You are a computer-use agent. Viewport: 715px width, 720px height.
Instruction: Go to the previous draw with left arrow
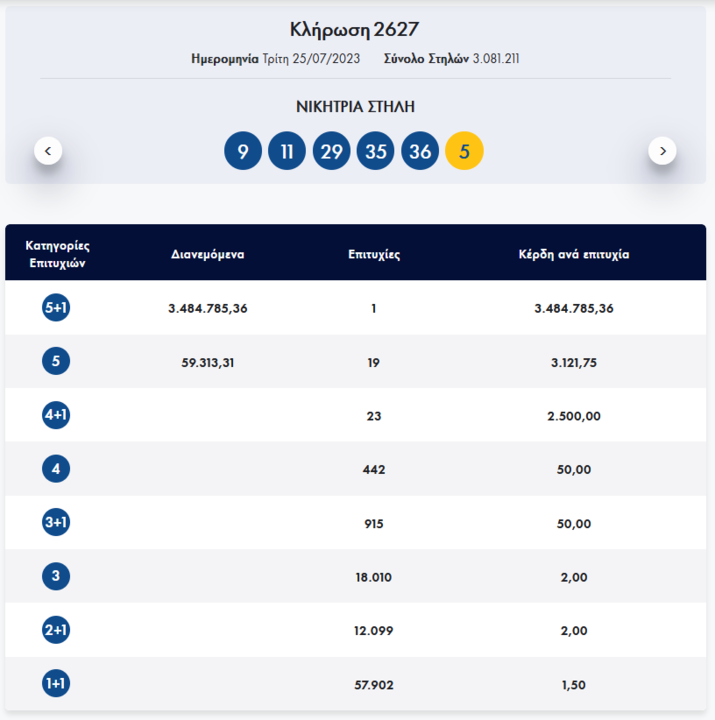tap(48, 151)
